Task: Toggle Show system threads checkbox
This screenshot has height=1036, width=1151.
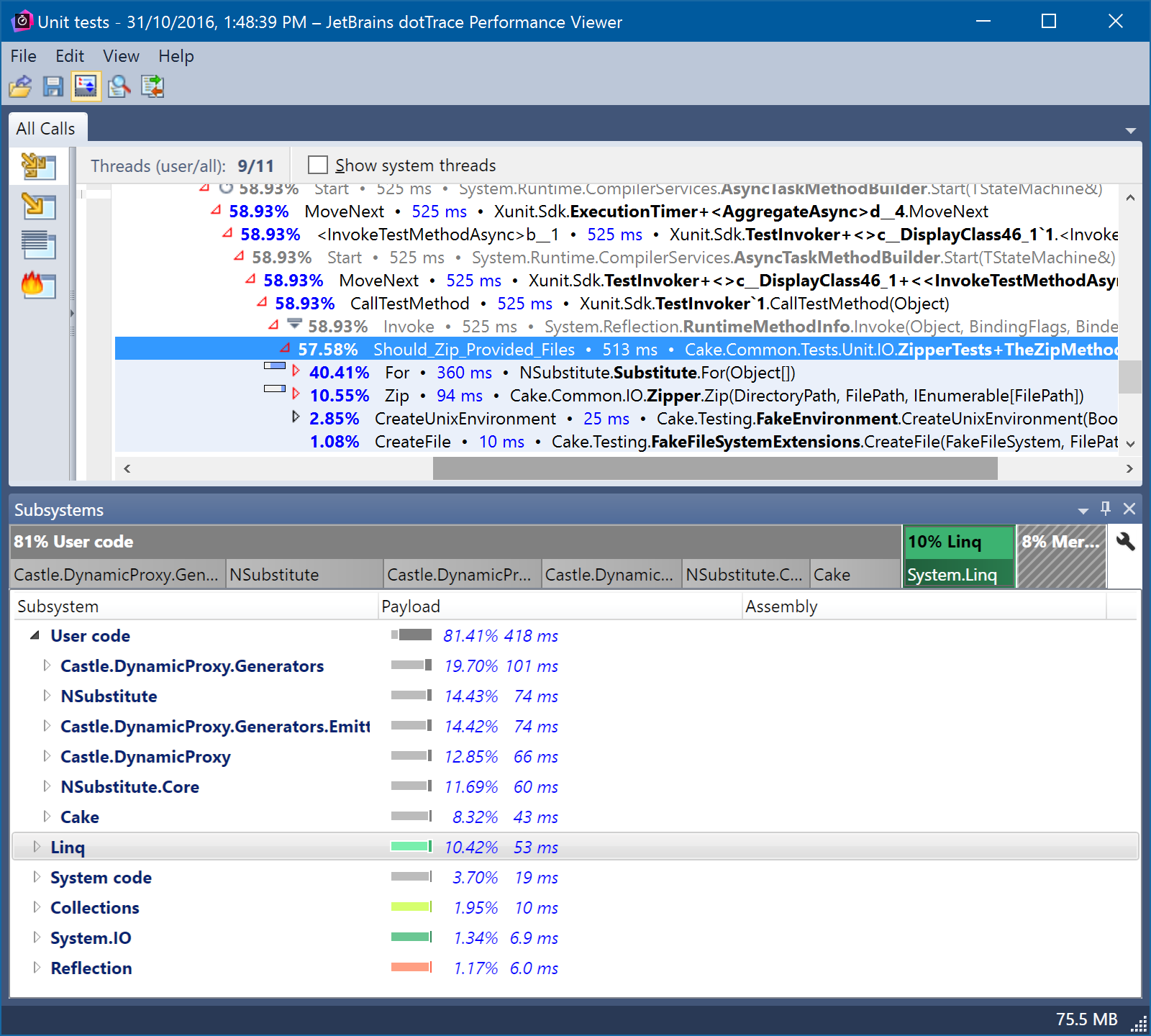Action: (x=317, y=165)
